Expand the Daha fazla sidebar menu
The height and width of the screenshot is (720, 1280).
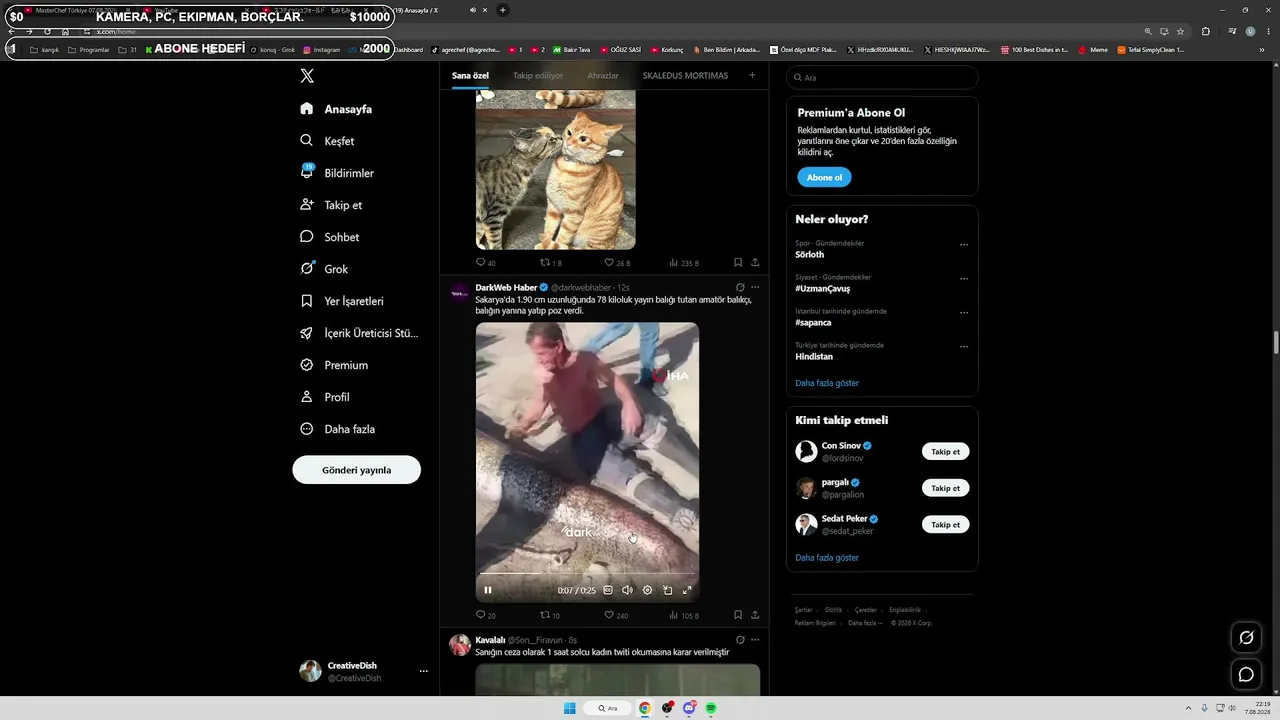coord(337,429)
